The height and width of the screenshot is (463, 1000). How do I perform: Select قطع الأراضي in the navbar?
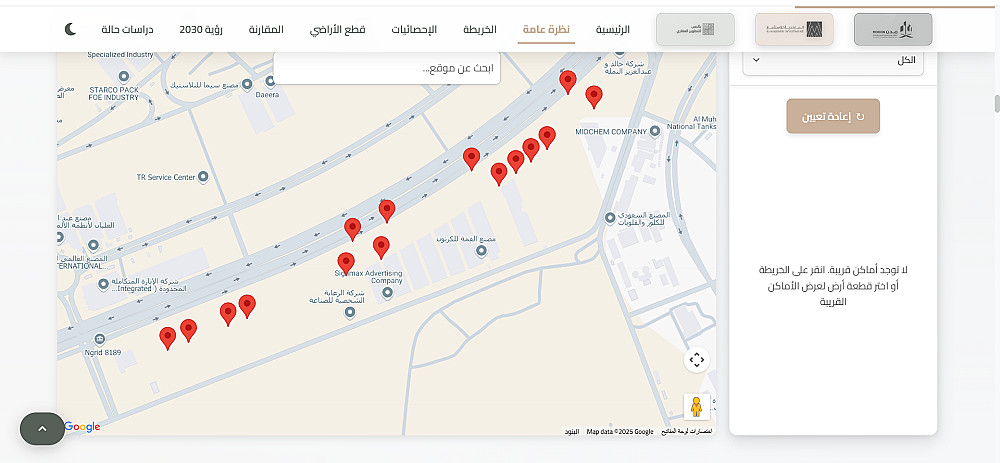(x=337, y=30)
